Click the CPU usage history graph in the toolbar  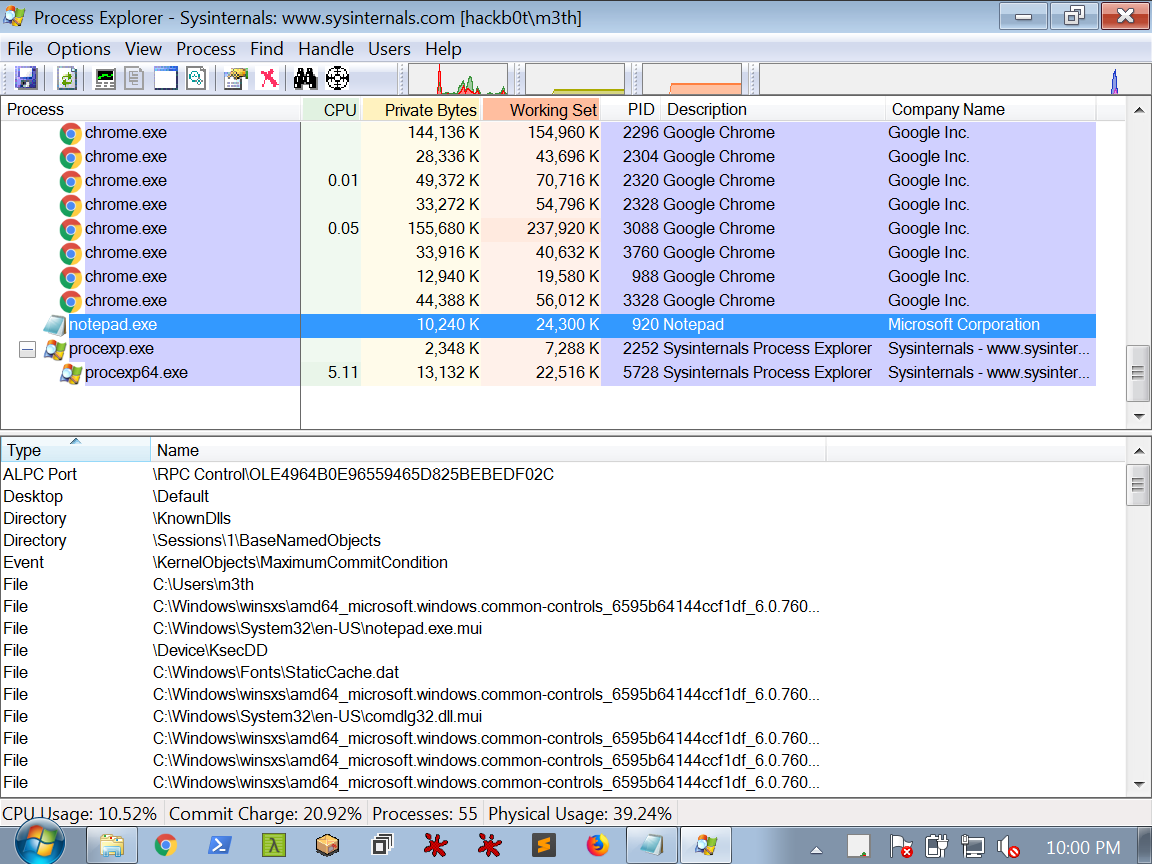tap(458, 79)
